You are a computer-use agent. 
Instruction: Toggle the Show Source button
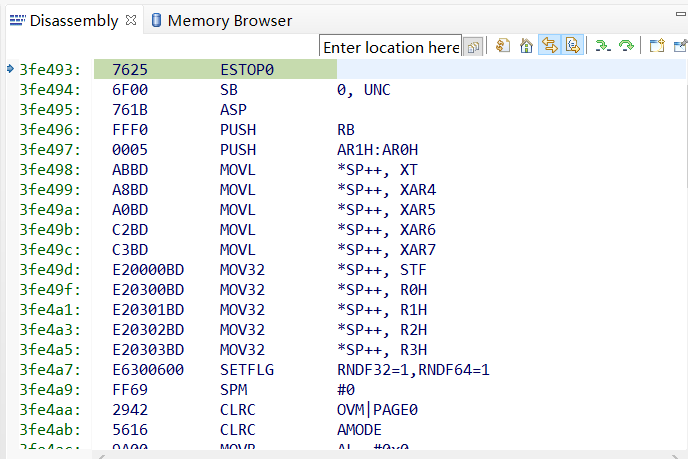572,46
